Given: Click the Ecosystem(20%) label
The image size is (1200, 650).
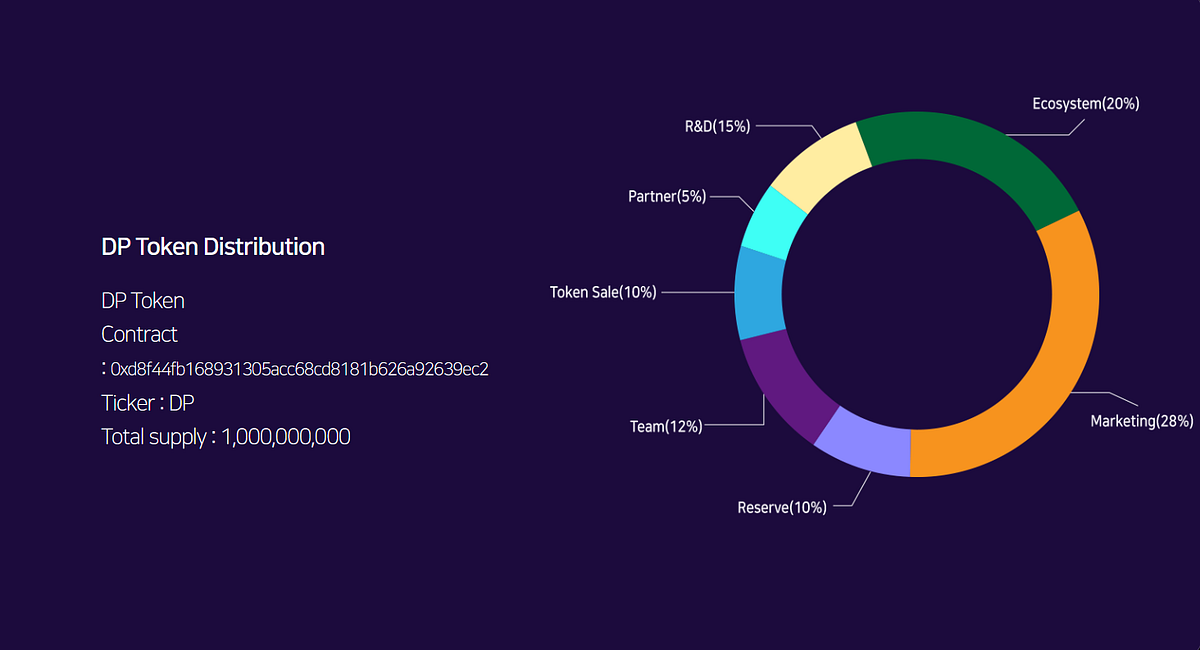Looking at the screenshot, I should (1085, 103).
